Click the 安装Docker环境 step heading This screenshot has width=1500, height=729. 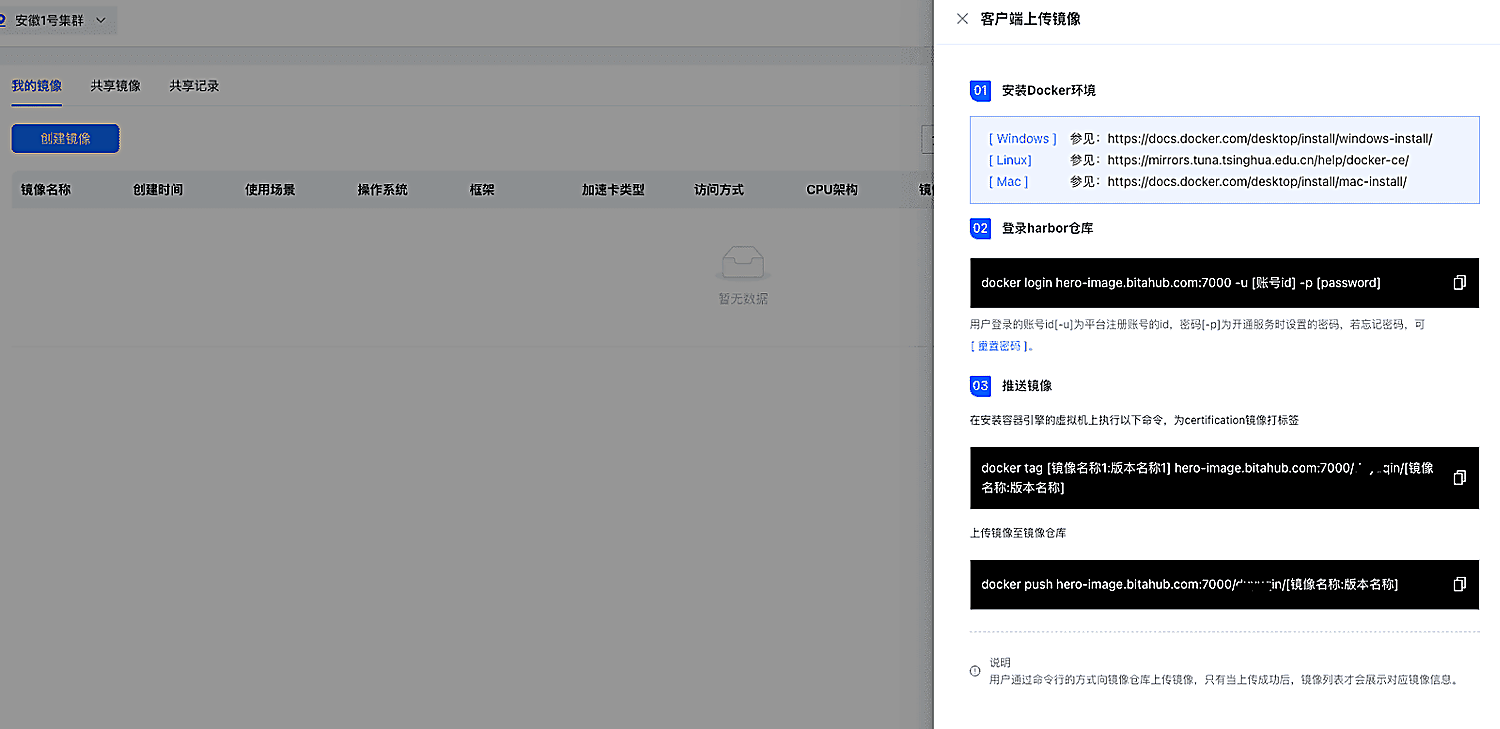pyautogui.click(x=1049, y=91)
